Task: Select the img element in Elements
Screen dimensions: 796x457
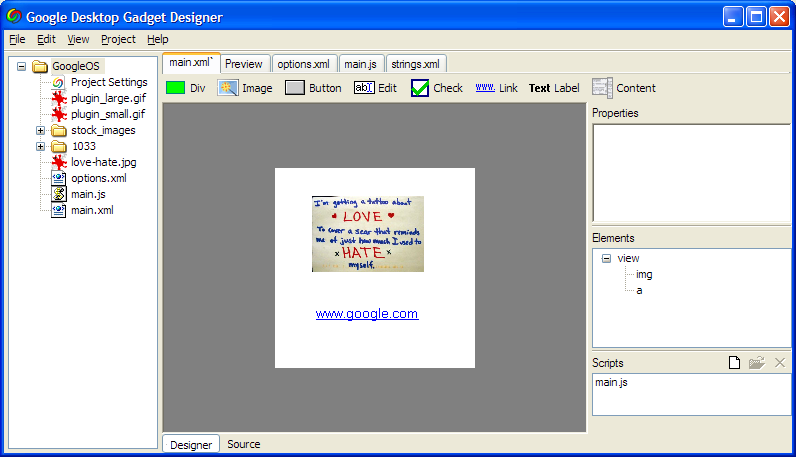Action: click(644, 275)
